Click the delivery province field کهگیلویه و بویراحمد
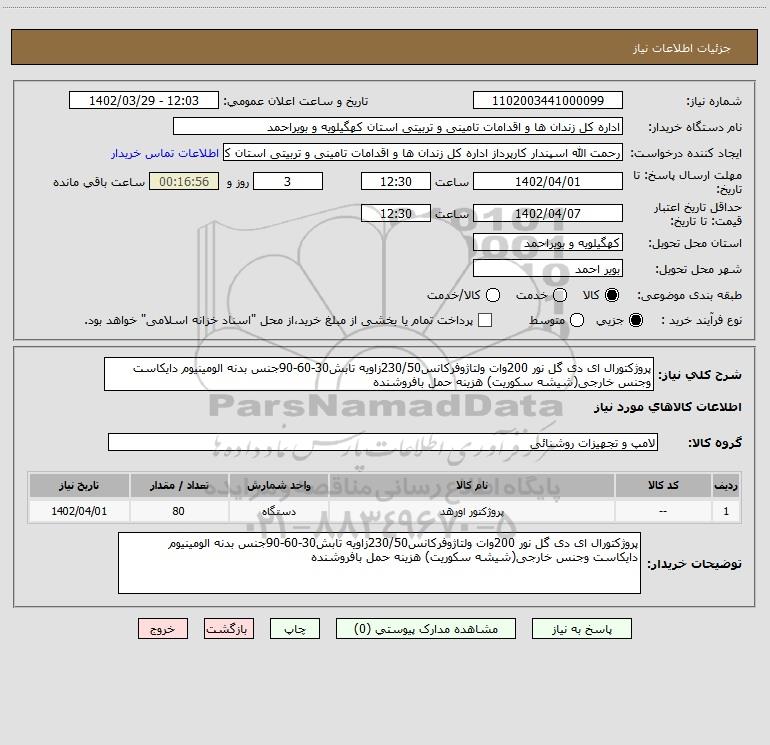 (548, 243)
